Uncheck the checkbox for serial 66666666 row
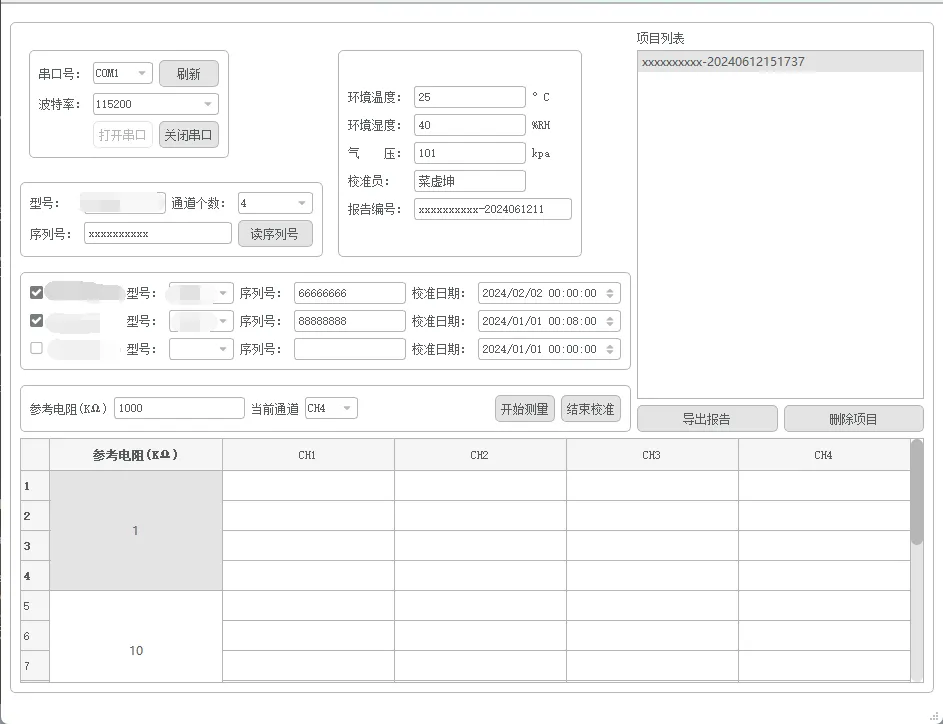Screen dimensions: 943x724 pos(37,292)
